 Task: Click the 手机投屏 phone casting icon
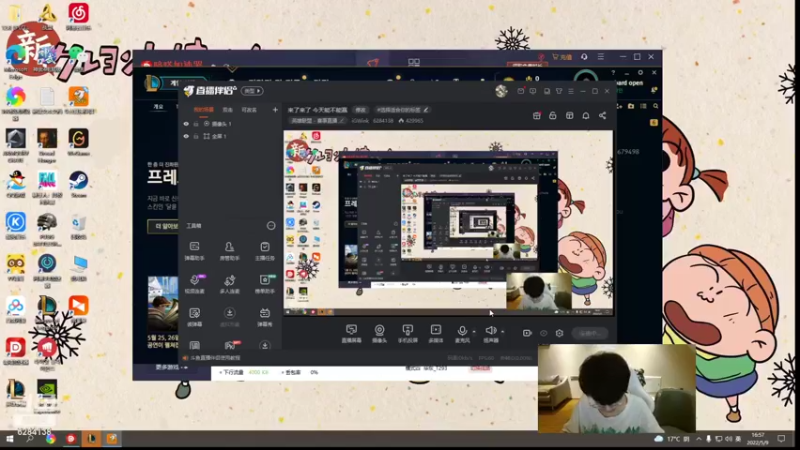coord(407,333)
